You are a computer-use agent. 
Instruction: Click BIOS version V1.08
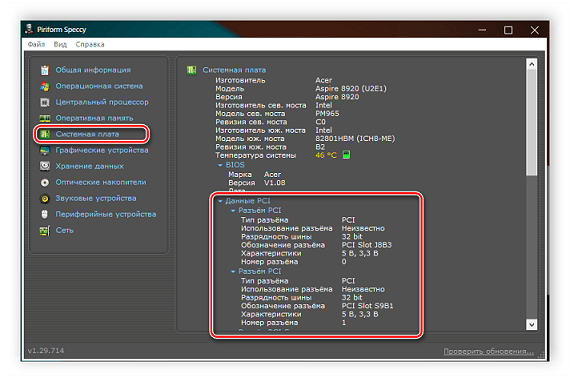pos(274,183)
